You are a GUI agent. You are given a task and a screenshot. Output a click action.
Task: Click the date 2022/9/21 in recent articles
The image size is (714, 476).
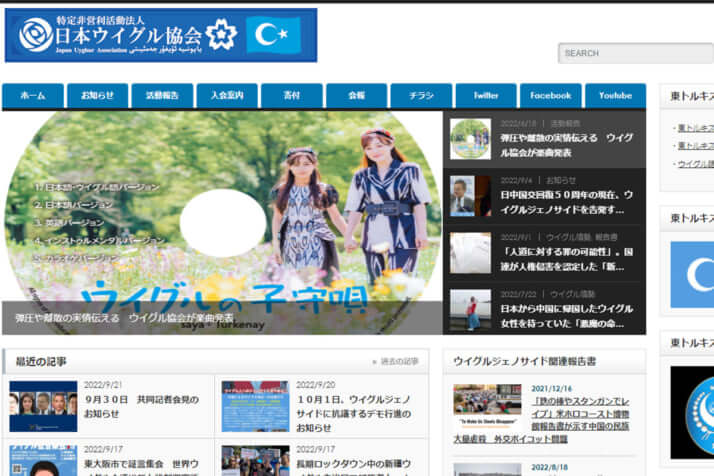[103, 385]
